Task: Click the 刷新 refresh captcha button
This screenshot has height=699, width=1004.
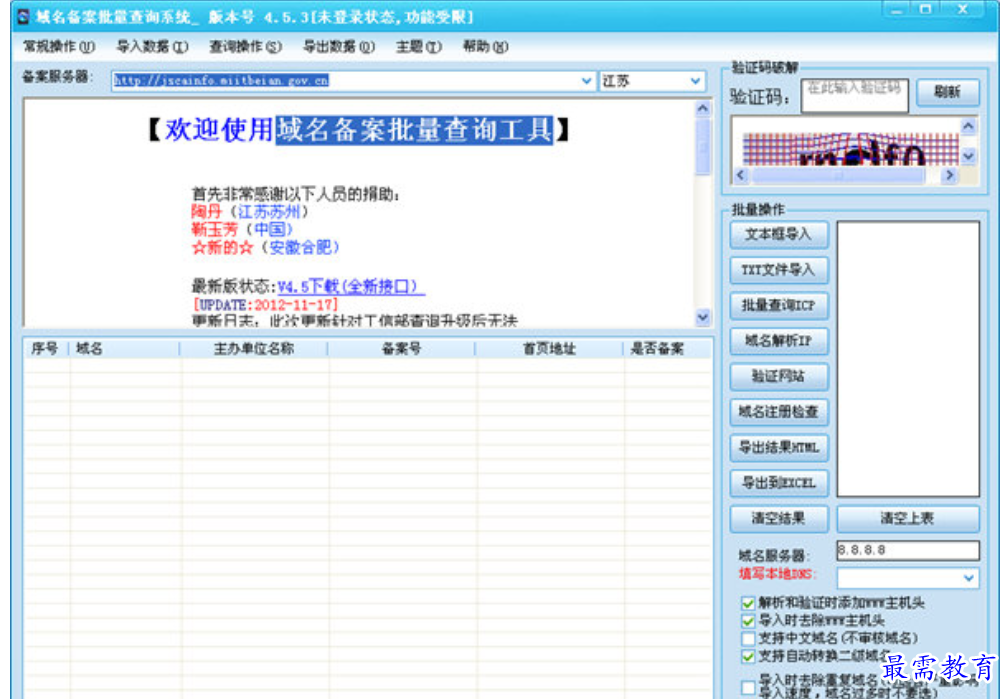Action: tap(947, 92)
